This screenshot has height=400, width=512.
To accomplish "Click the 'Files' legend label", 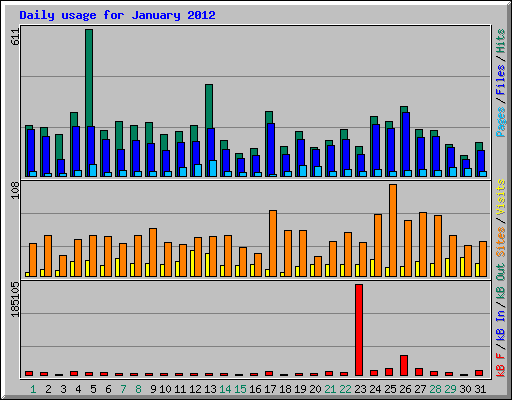I will pos(501,80).
